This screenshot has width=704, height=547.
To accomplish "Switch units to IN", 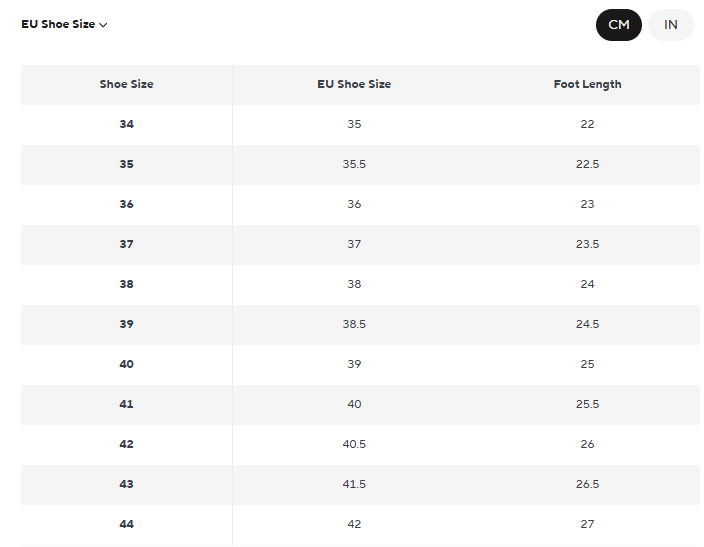I will tap(671, 25).
